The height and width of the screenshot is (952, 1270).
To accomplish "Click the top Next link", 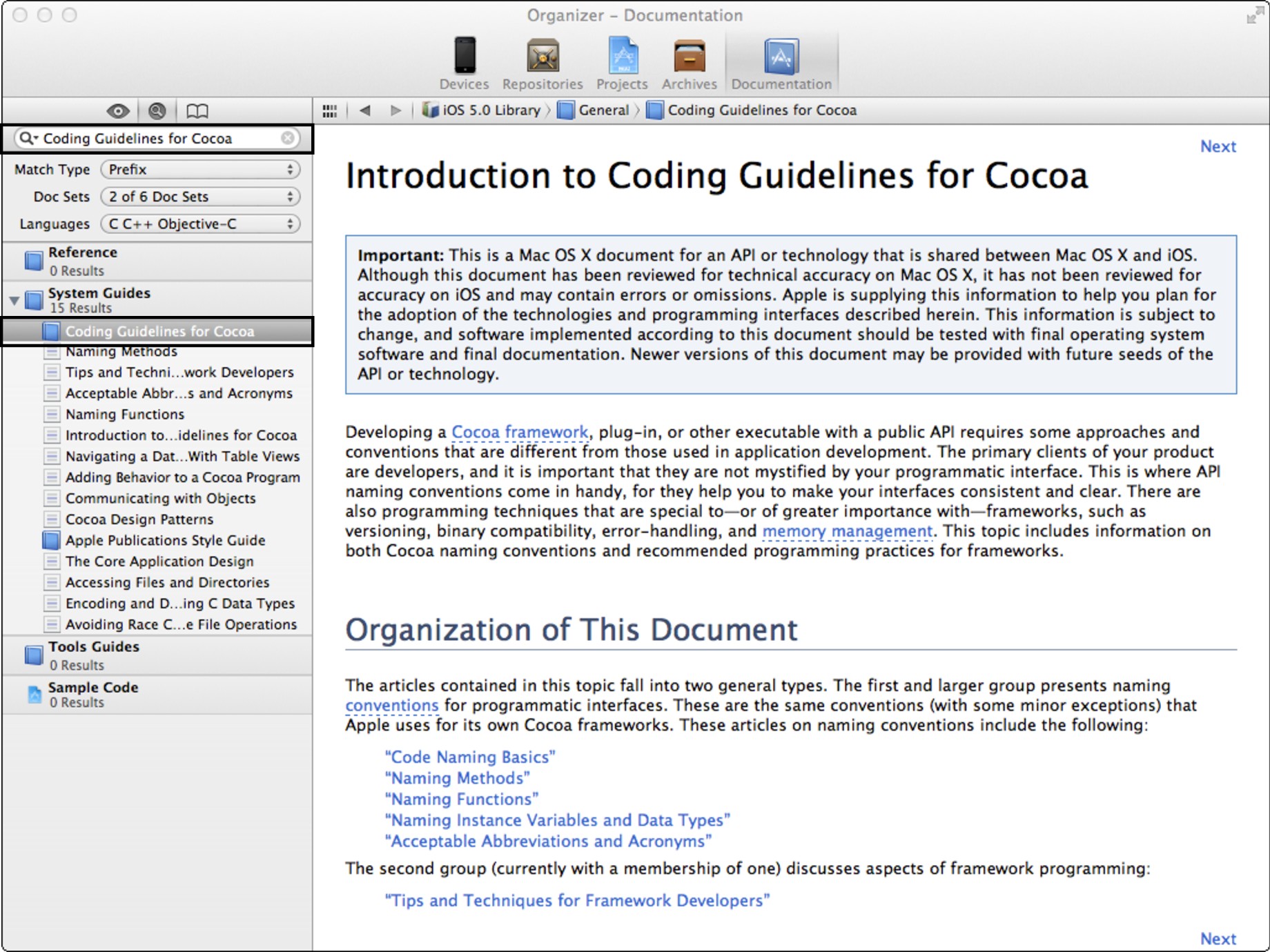I will (x=1218, y=146).
